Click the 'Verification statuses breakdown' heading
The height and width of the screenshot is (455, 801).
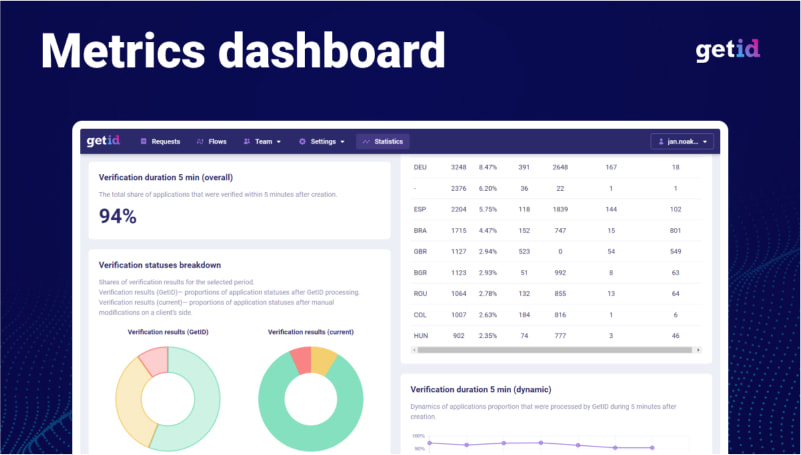160,265
